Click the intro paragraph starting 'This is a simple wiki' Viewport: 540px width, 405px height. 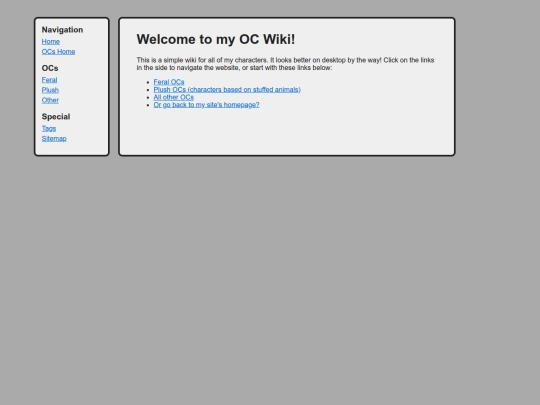285,64
